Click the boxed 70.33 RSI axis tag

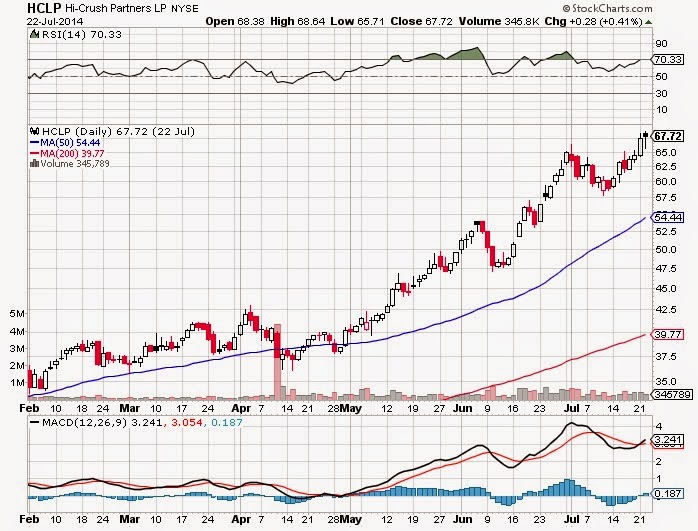[x=667, y=59]
